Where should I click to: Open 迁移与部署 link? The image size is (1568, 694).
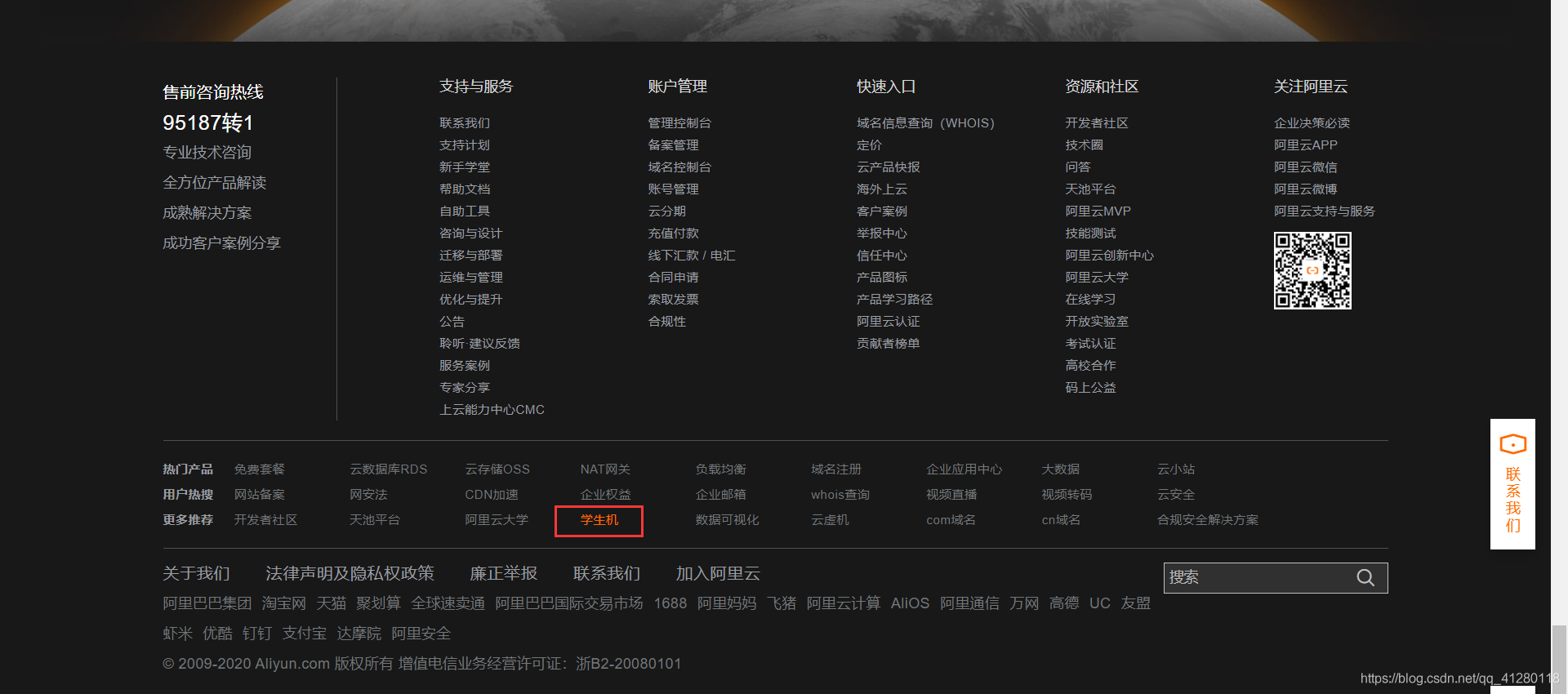(x=471, y=256)
